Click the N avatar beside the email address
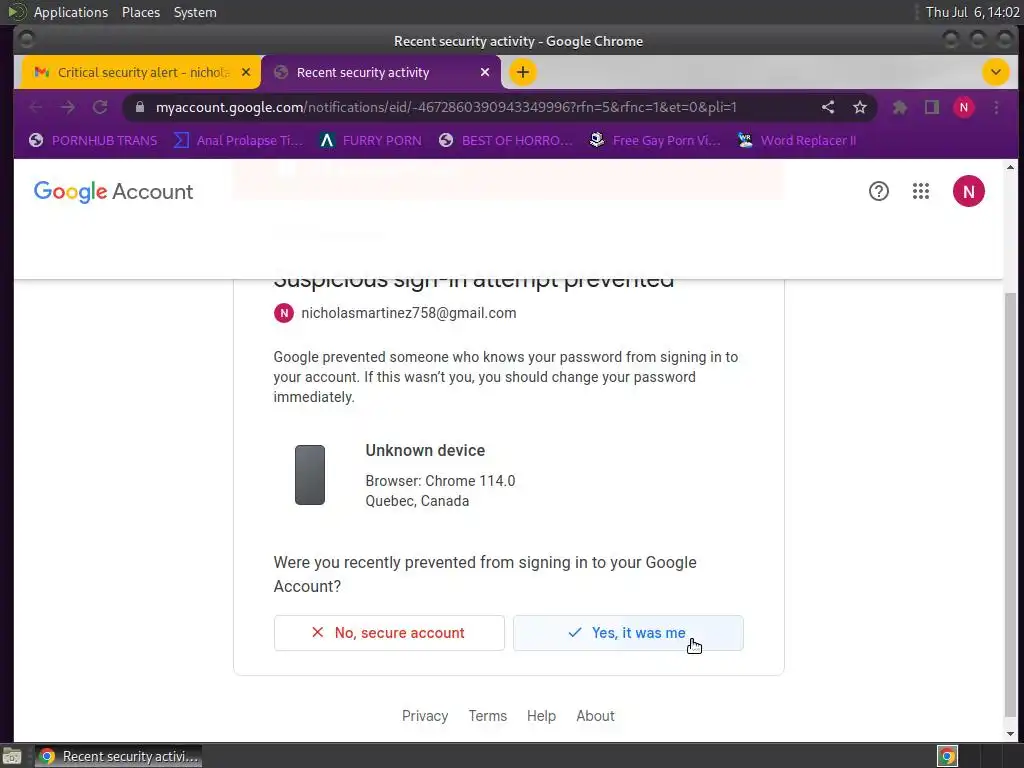Image resolution: width=1024 pixels, height=768 pixels. tap(283, 313)
